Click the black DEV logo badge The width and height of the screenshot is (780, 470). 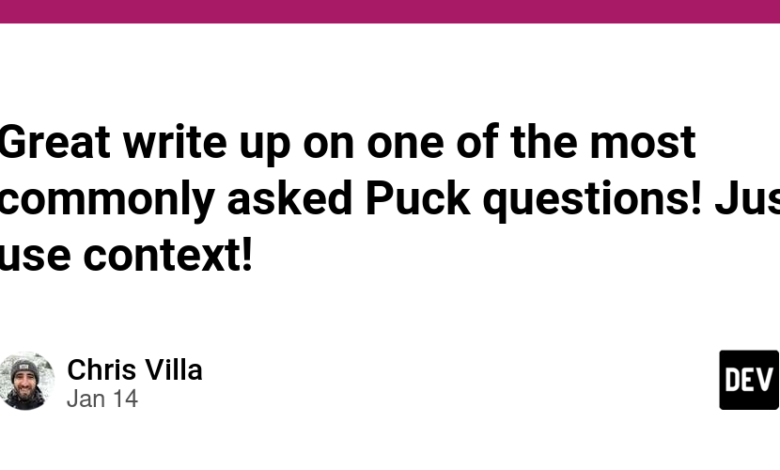pos(749,380)
